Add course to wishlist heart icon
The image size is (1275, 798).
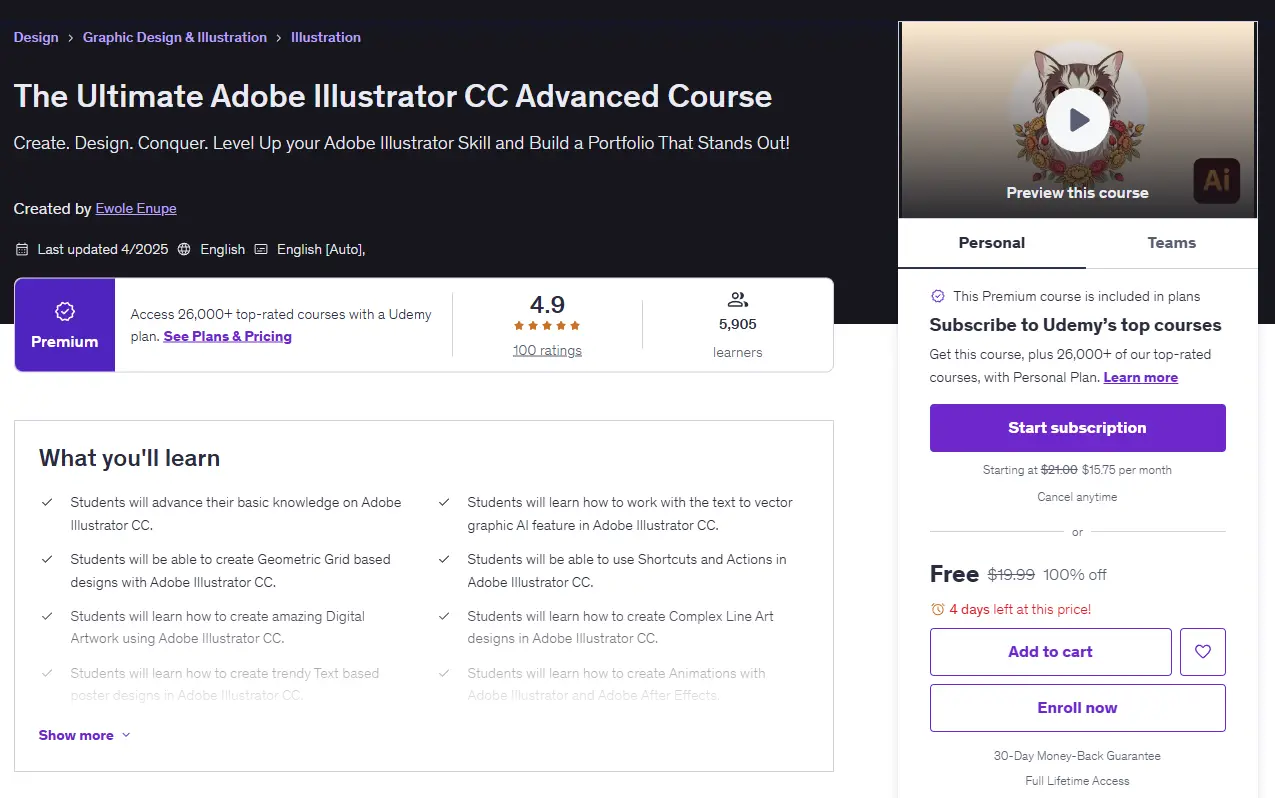pyautogui.click(x=1203, y=652)
